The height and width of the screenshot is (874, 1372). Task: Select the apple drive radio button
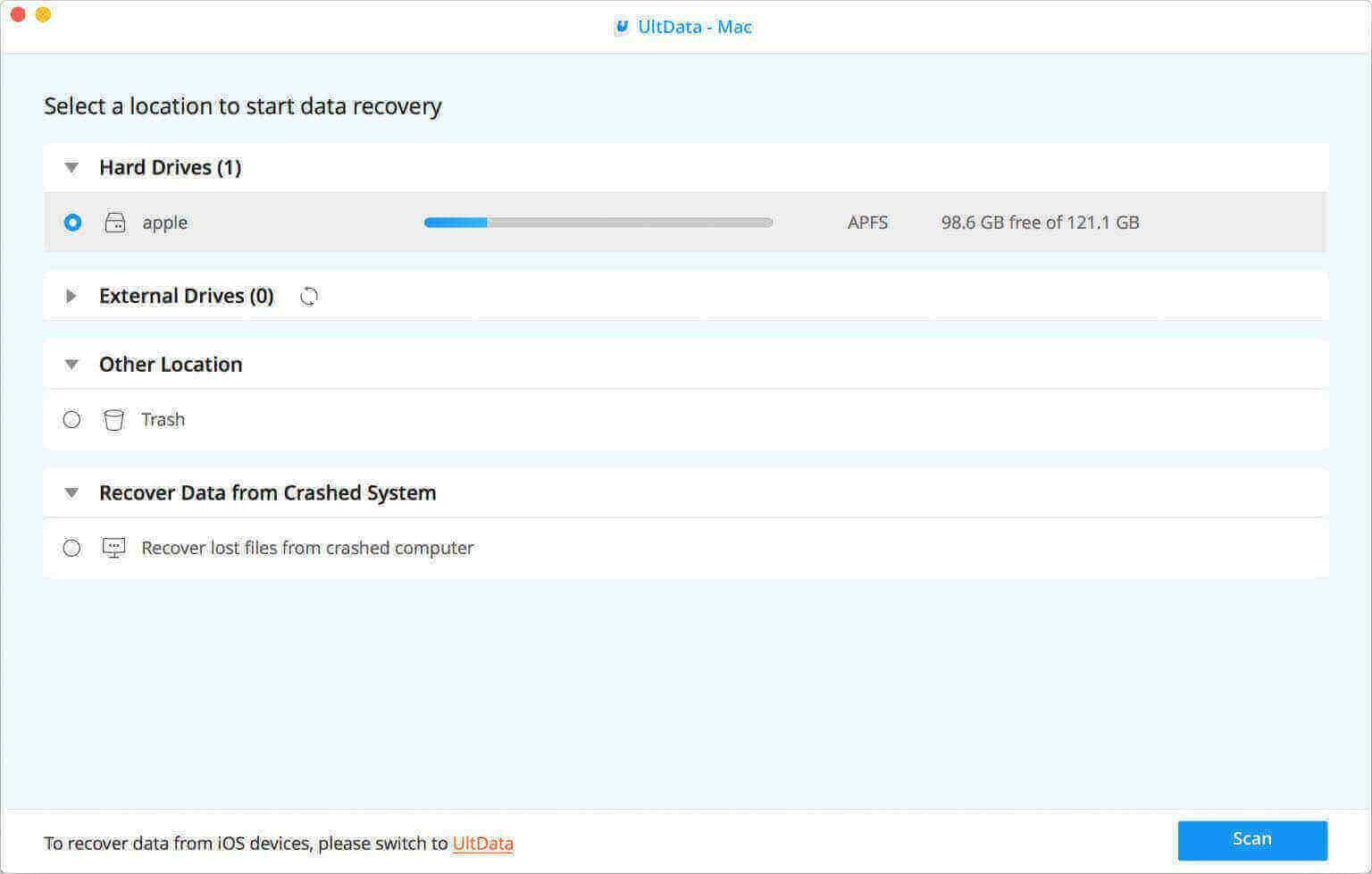(72, 223)
